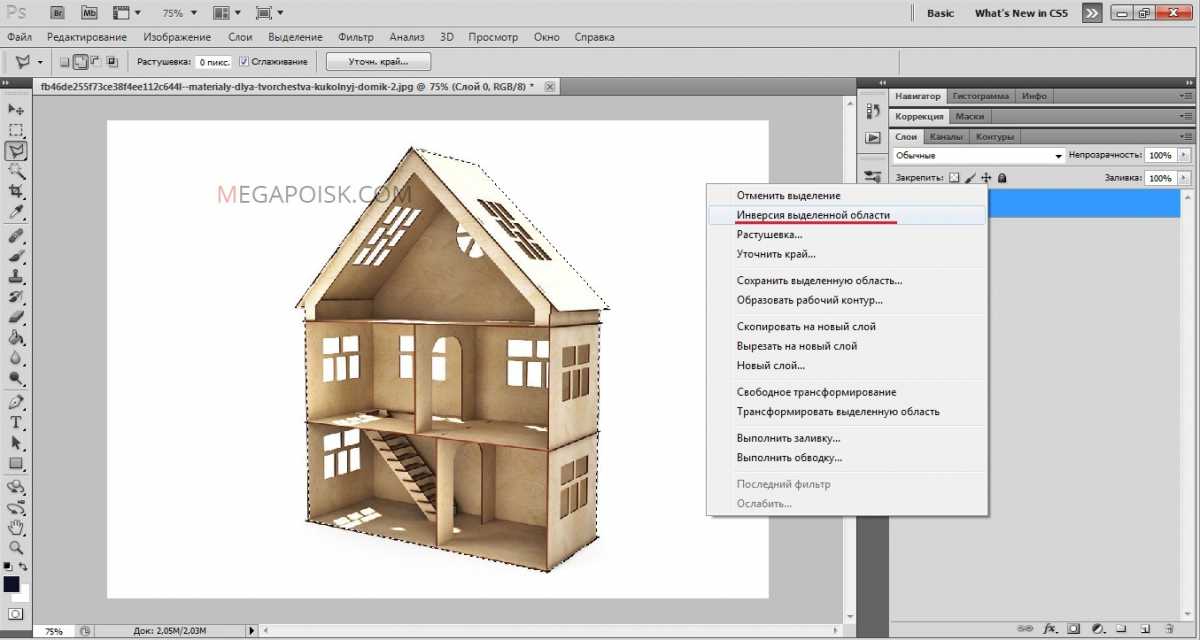Launch Adobe Bridge via Br icon

pyautogui.click(x=58, y=13)
